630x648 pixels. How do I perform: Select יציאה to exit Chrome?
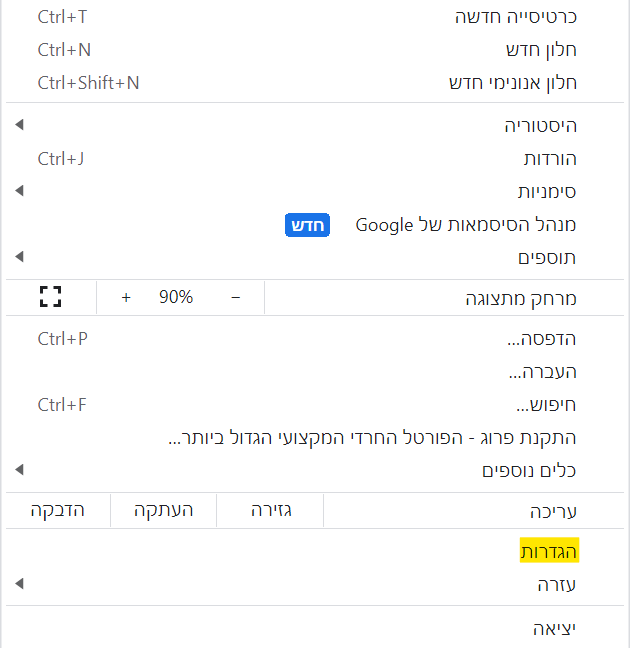[x=554, y=628]
